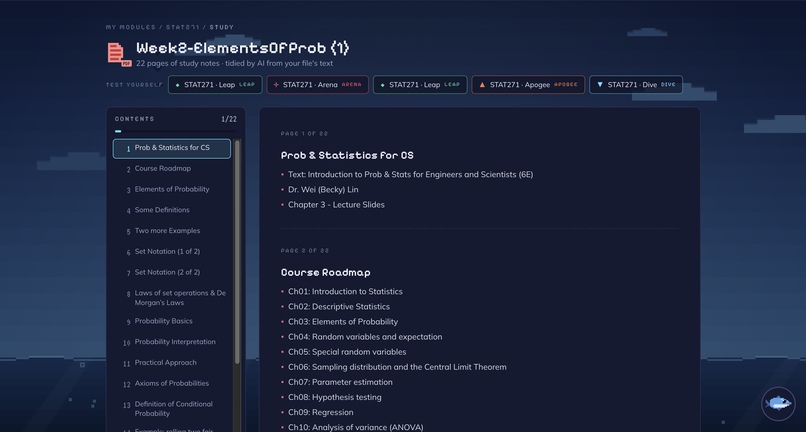Viewport: 806px width, 432px height.
Task: Select 'Probability Basics' in contents
Action: click(x=172, y=321)
